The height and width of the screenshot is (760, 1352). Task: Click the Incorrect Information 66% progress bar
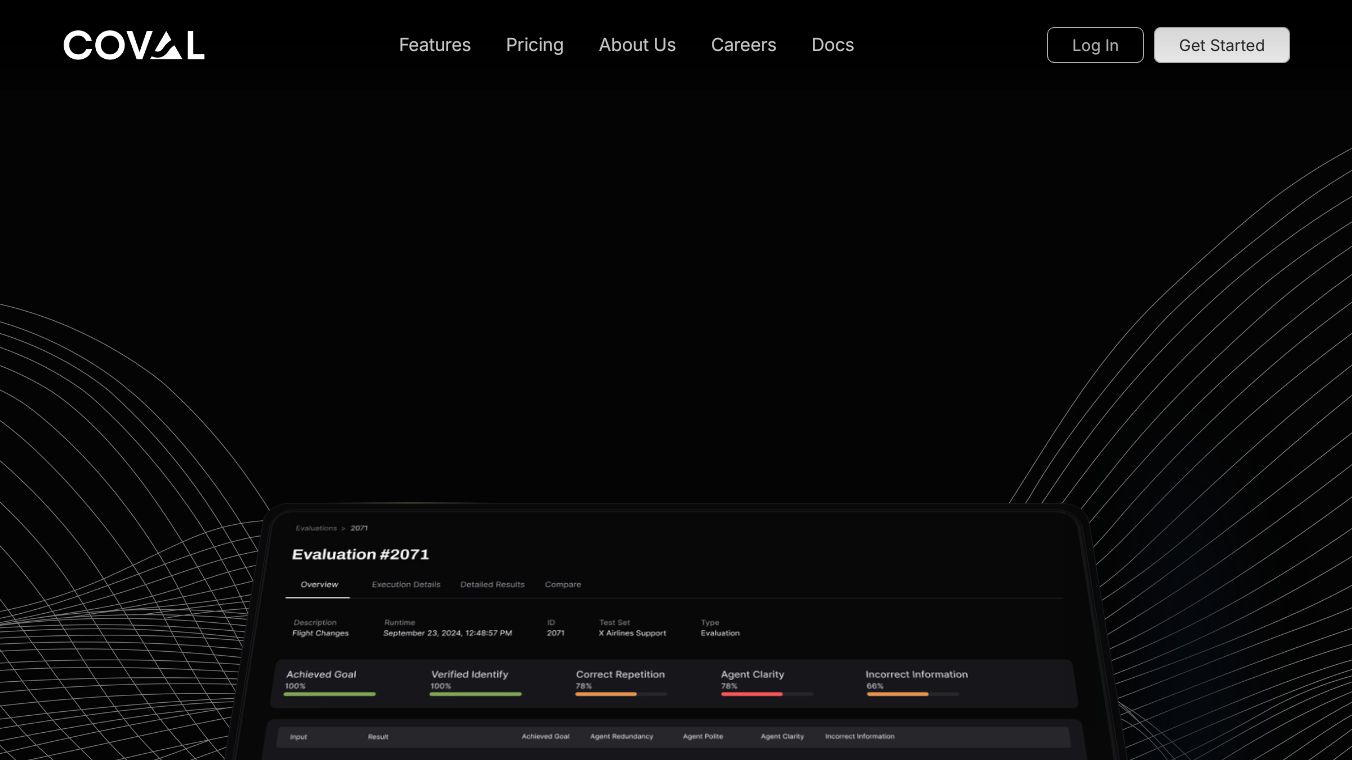click(x=912, y=694)
